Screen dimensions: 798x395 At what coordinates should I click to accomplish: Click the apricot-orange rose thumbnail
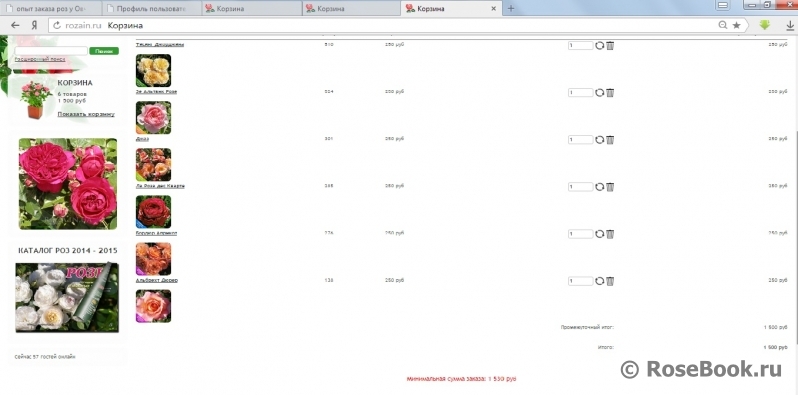point(154,259)
